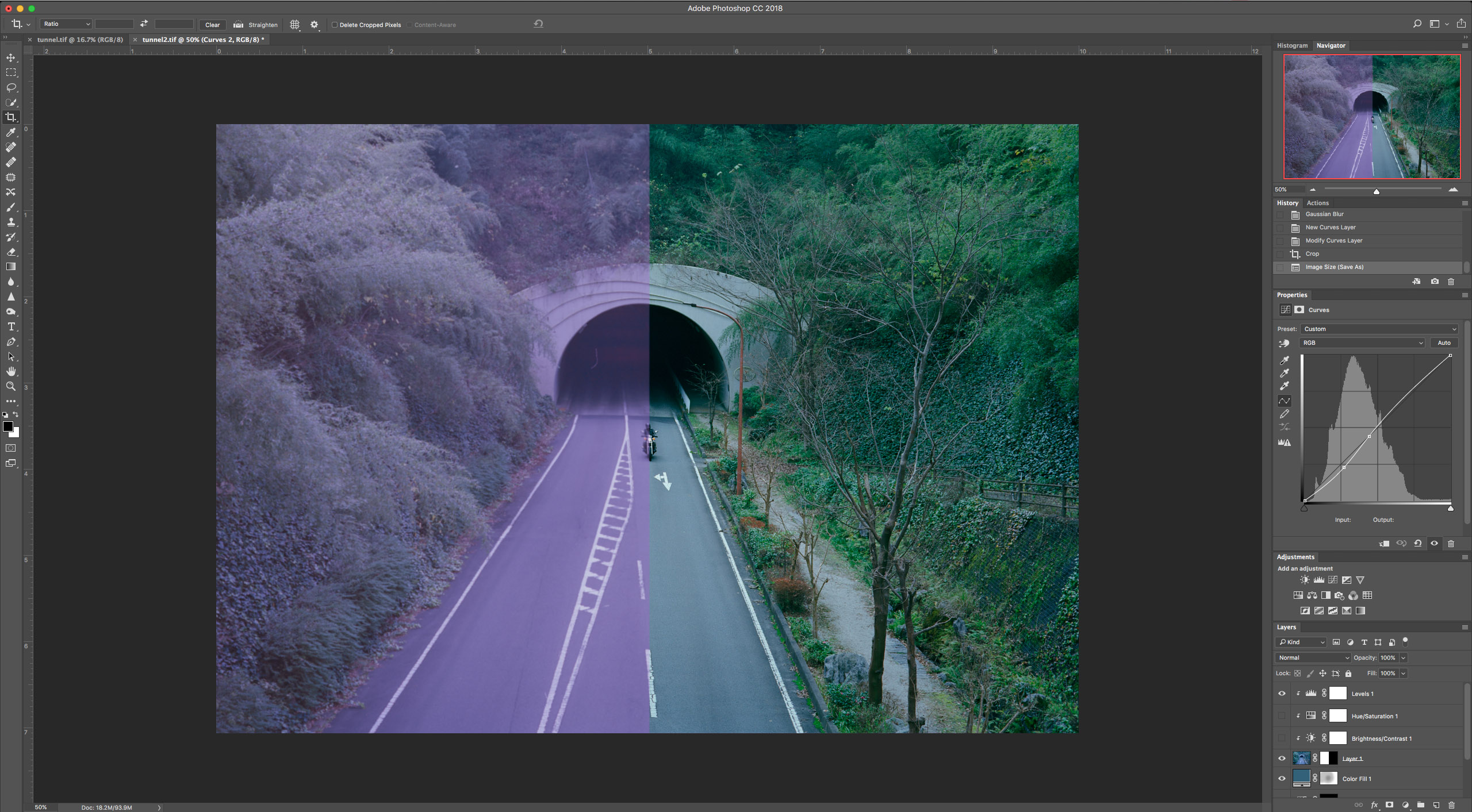Open the curves Preset Custom dropdown
Image resolution: width=1472 pixels, height=812 pixels.
click(1379, 329)
